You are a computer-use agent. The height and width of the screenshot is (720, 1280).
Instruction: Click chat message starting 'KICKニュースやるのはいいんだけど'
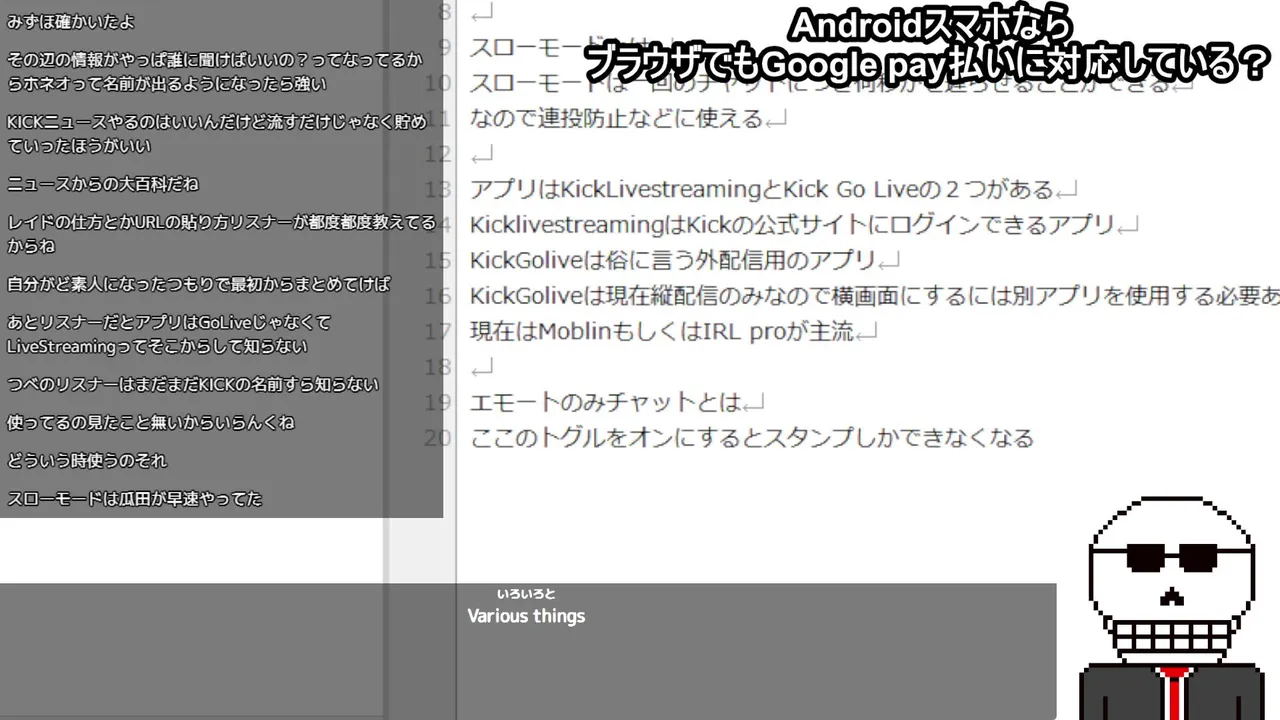tap(216, 134)
